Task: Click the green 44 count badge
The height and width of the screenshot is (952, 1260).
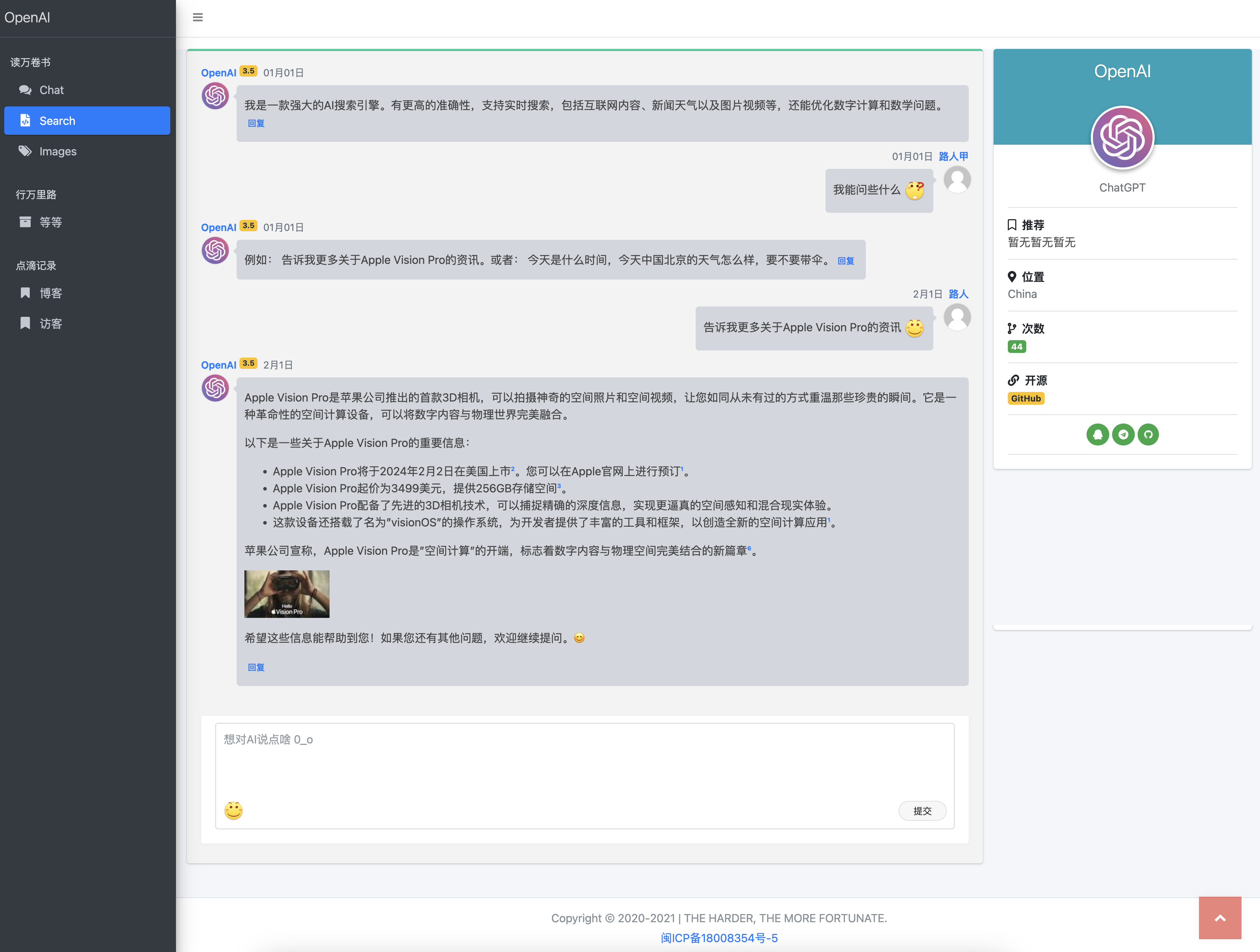Action: [1017, 347]
